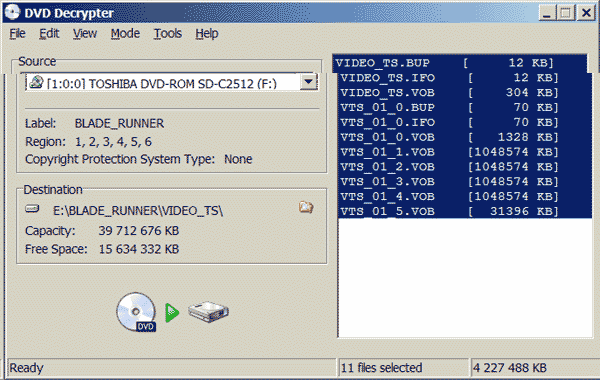This screenshot has width=600, height=380.
Task: Select VTS_01_4.VOB in file list
Action: 465,196
